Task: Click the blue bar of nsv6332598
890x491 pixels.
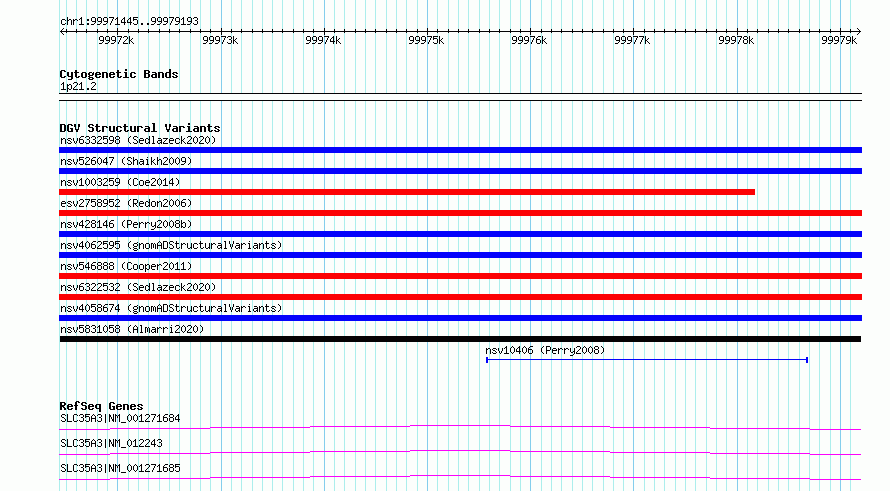Action: click(460, 150)
